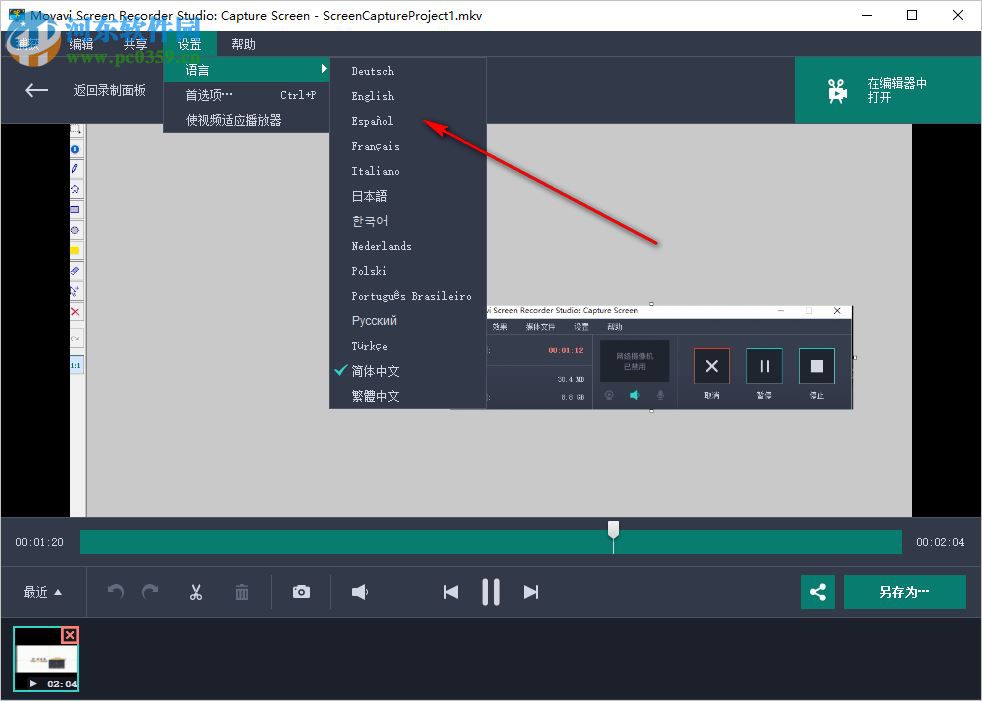982x701 pixels.
Task: Expand the 语言 submenu
Action: pos(196,69)
